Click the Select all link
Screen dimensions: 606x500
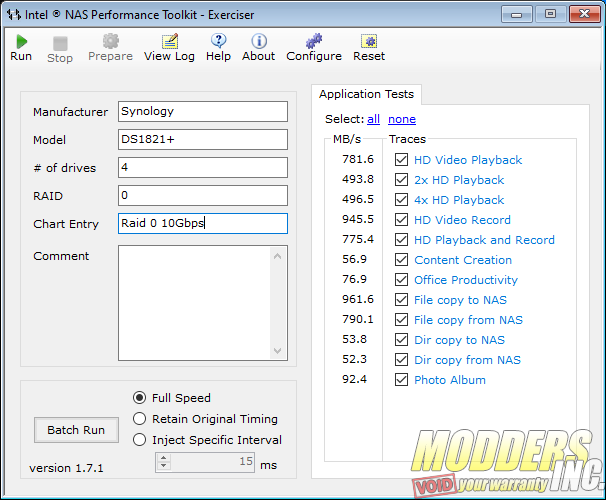[373, 119]
